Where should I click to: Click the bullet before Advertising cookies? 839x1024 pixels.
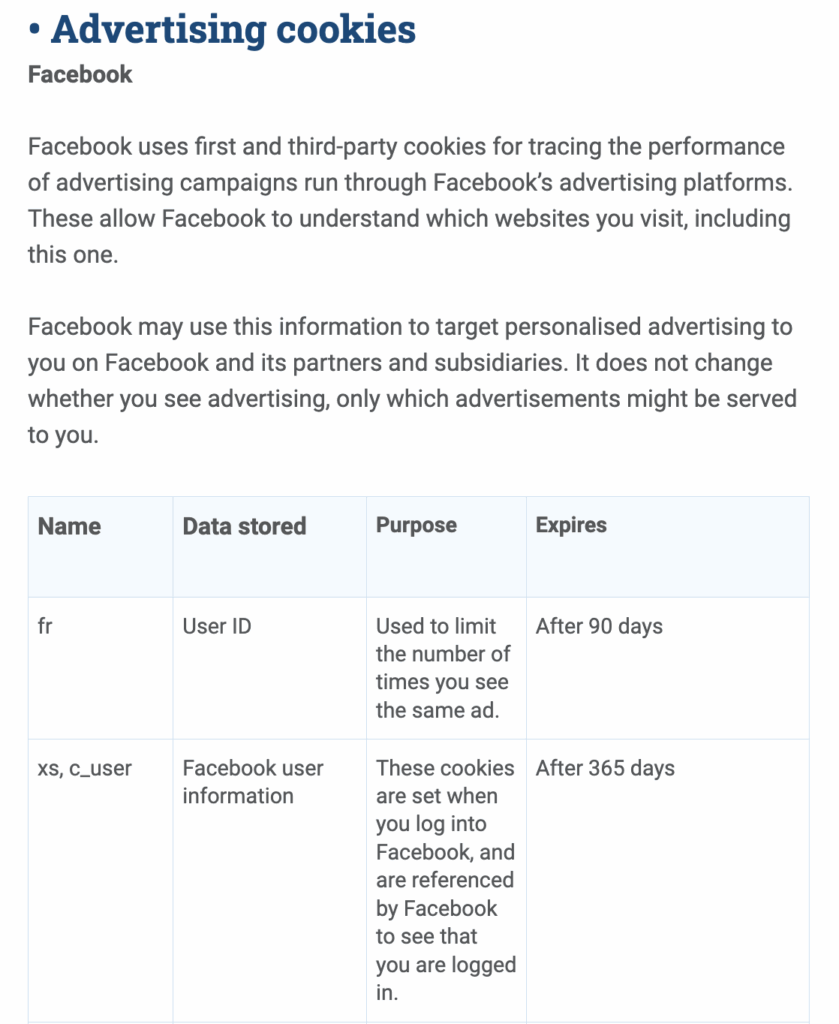(x=35, y=32)
